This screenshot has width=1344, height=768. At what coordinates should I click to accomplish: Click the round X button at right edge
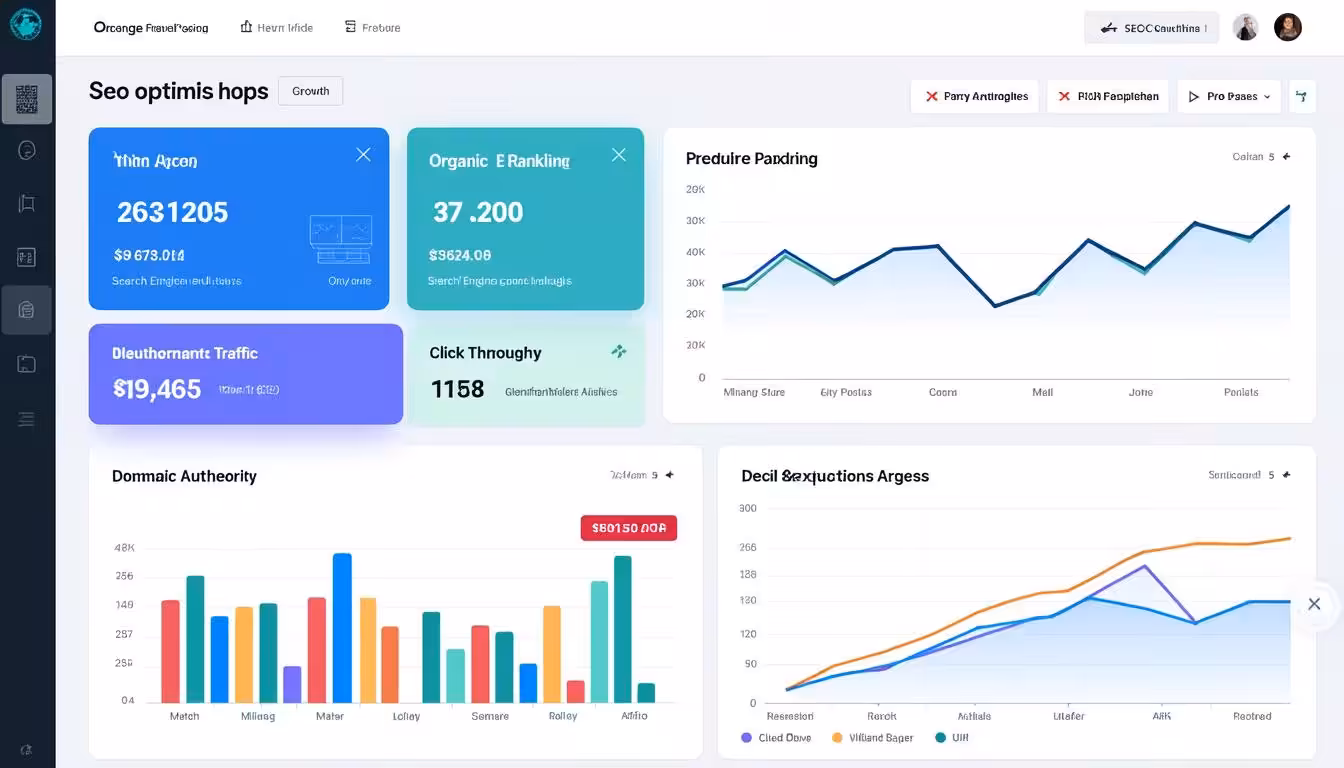click(x=1314, y=604)
